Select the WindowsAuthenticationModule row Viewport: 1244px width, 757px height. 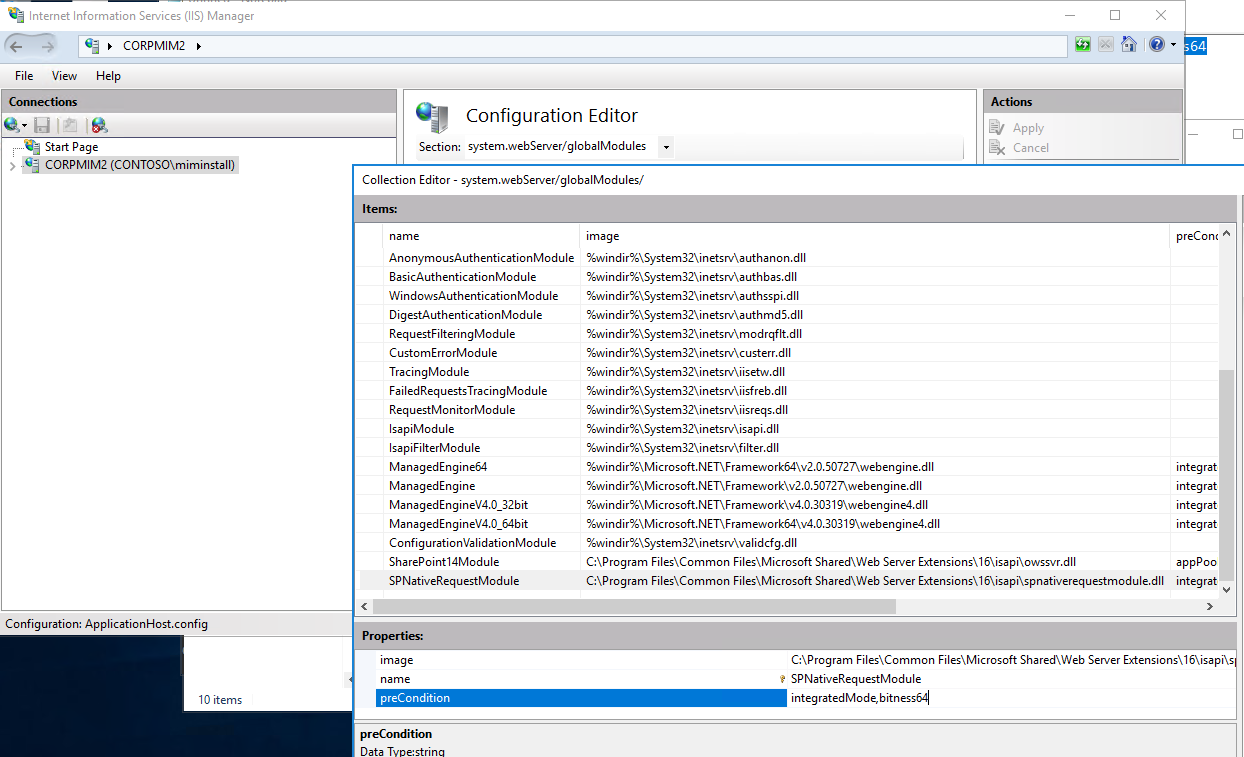click(788, 296)
